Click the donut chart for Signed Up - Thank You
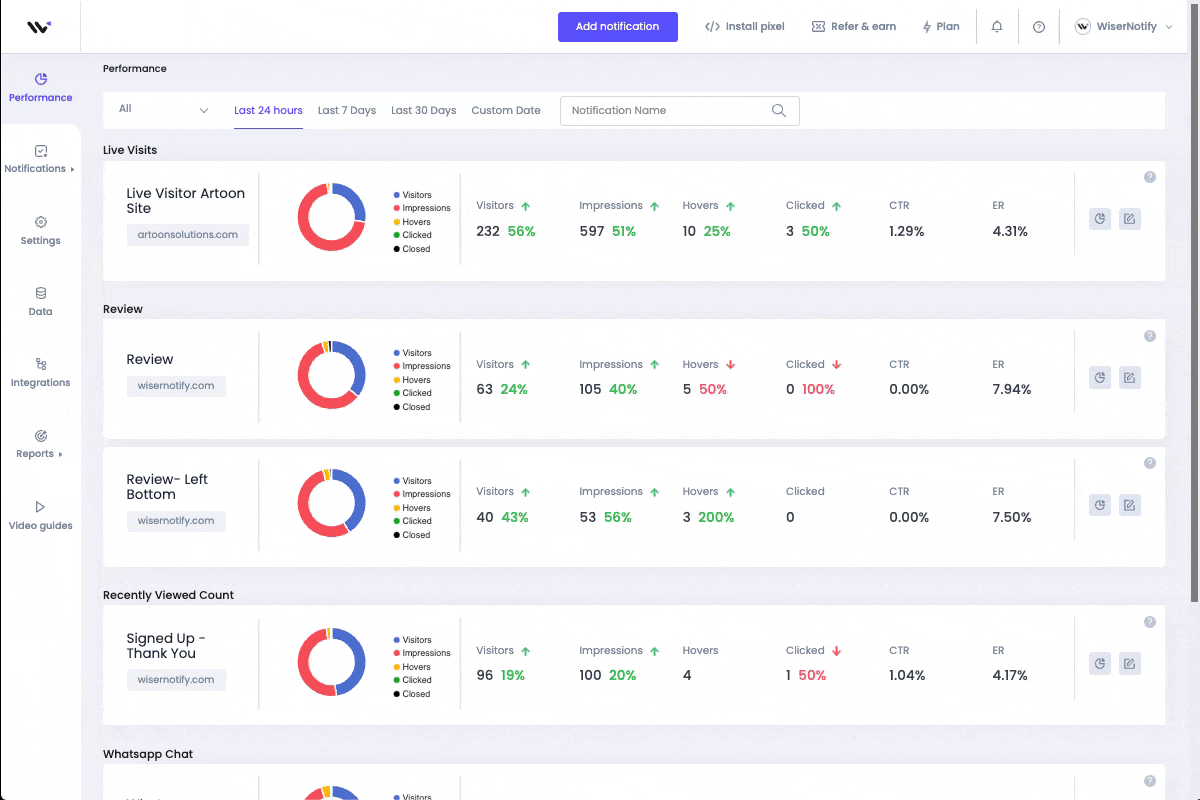This screenshot has height=800, width=1200. pyautogui.click(x=332, y=662)
